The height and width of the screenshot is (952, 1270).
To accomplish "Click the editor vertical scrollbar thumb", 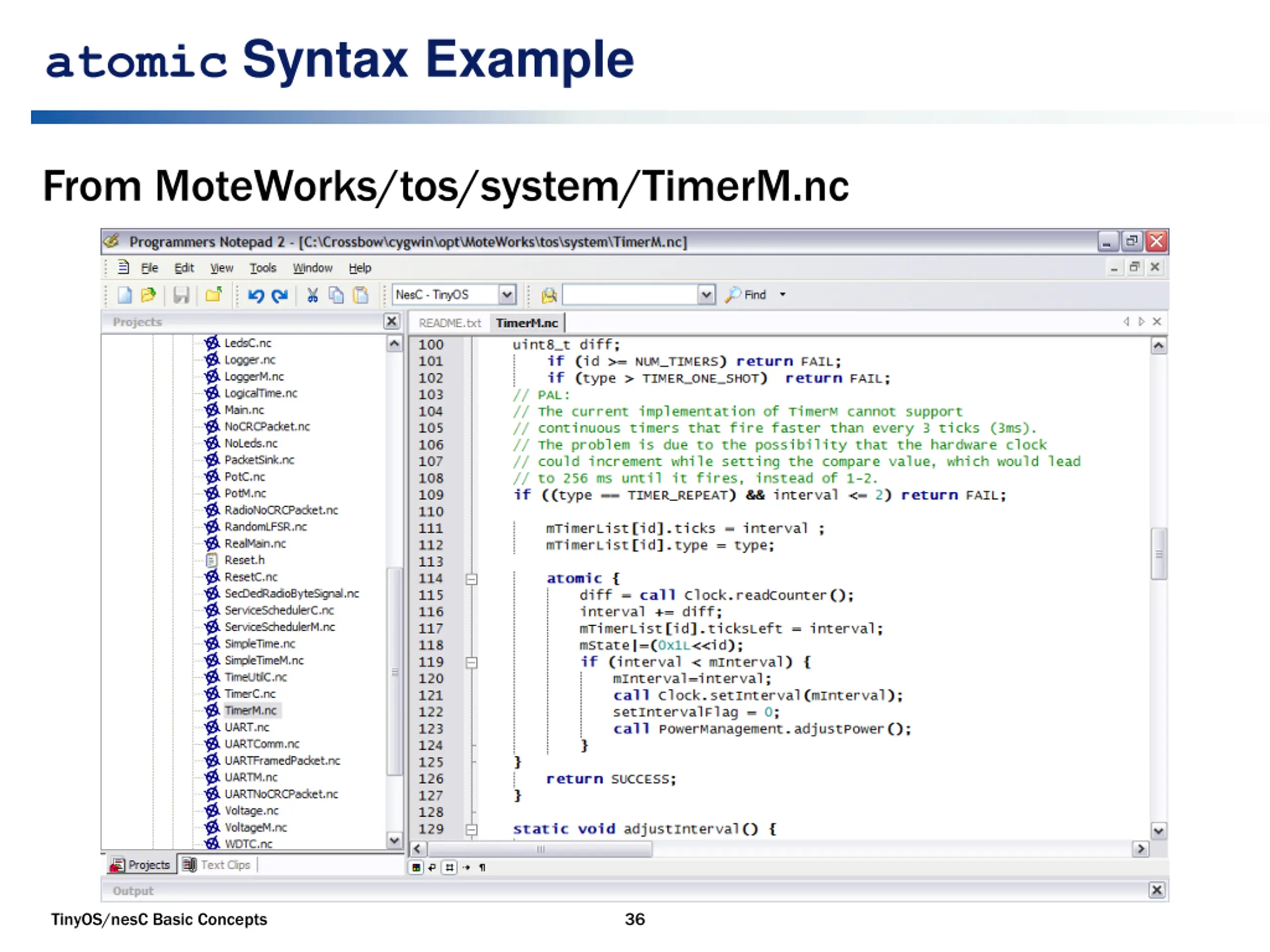I will tap(1158, 554).
